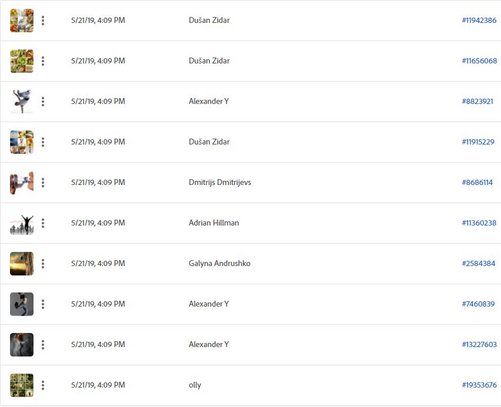Image resolution: width=501 pixels, height=407 pixels.
Task: Open the three-dot menu for the Adrian Hillman row
Action: pos(43,223)
